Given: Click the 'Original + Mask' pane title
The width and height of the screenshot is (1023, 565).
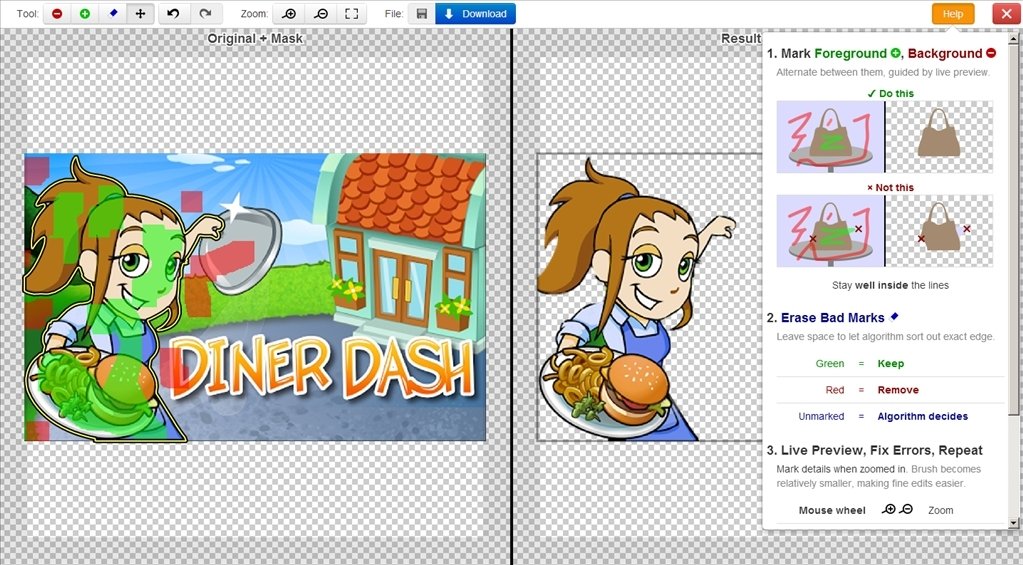Looking at the screenshot, I should tap(255, 38).
